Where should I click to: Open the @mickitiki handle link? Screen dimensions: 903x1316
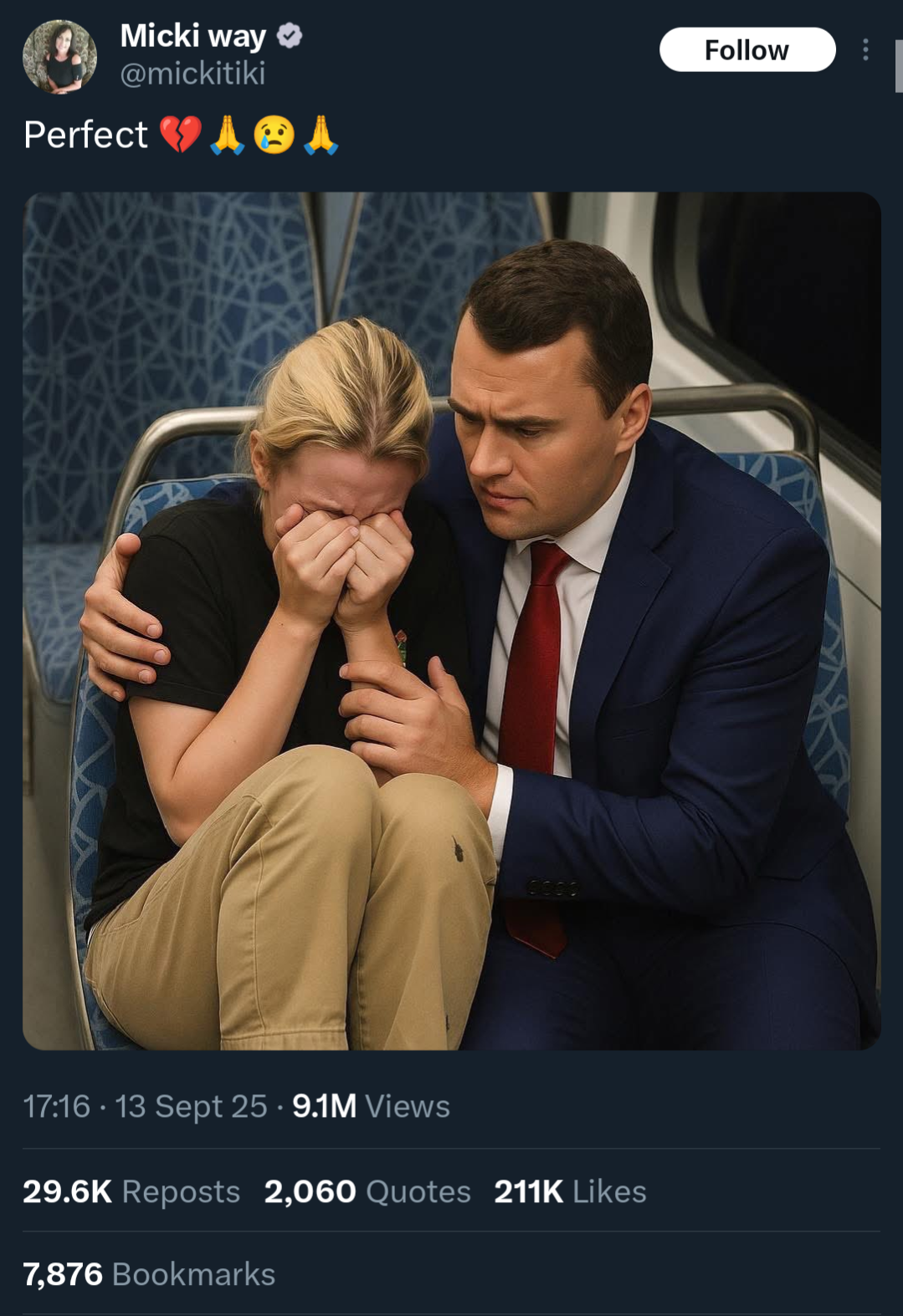pyautogui.click(x=192, y=74)
